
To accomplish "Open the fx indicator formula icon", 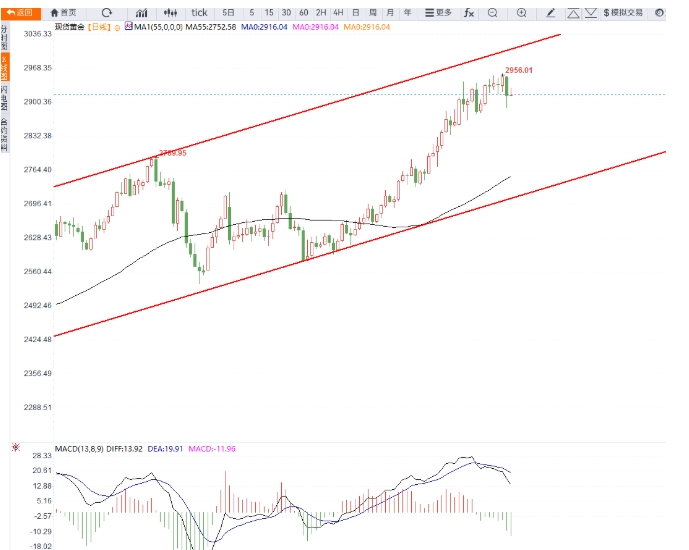I will pos(469,13).
